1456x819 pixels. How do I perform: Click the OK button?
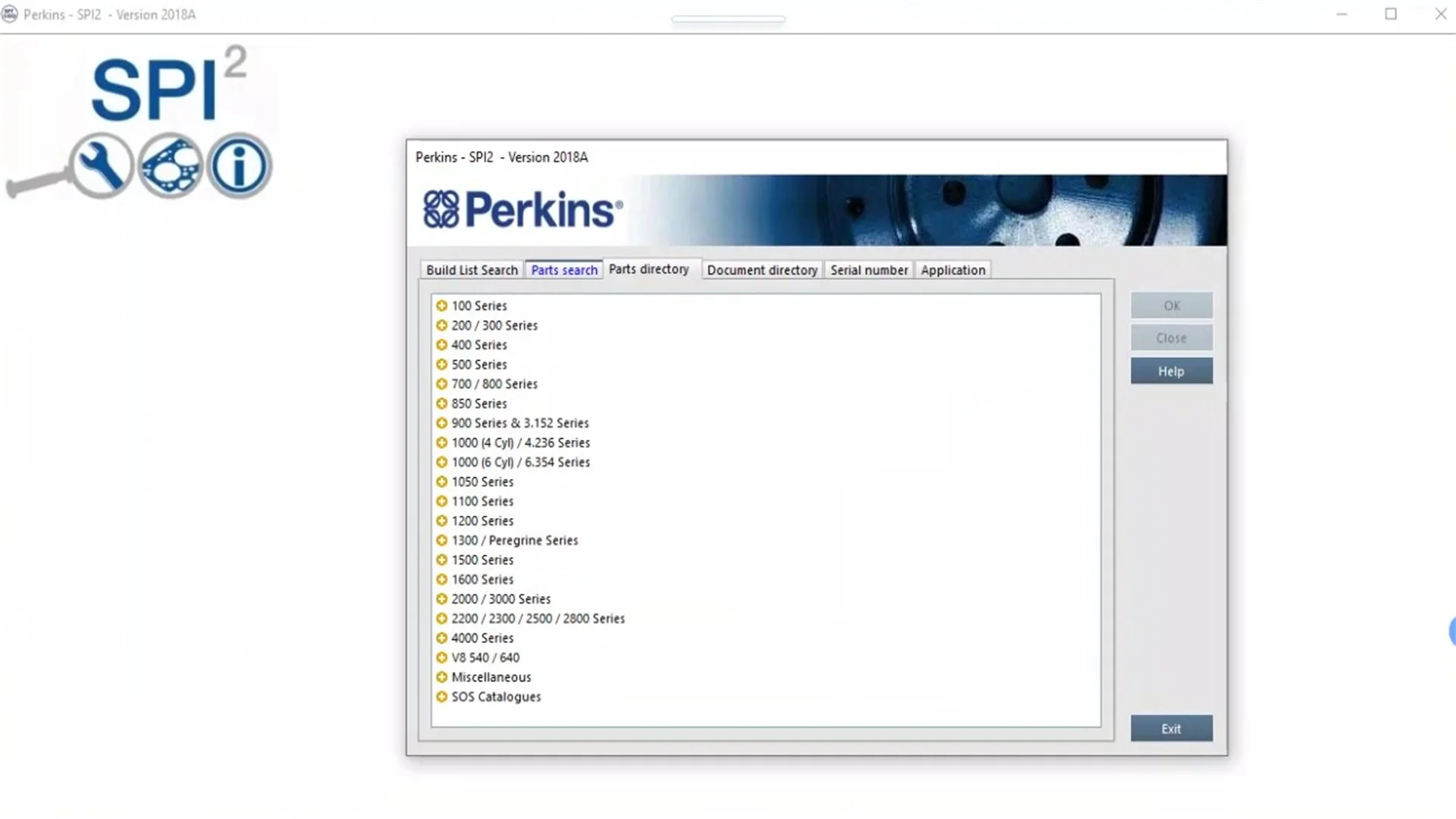(x=1172, y=306)
